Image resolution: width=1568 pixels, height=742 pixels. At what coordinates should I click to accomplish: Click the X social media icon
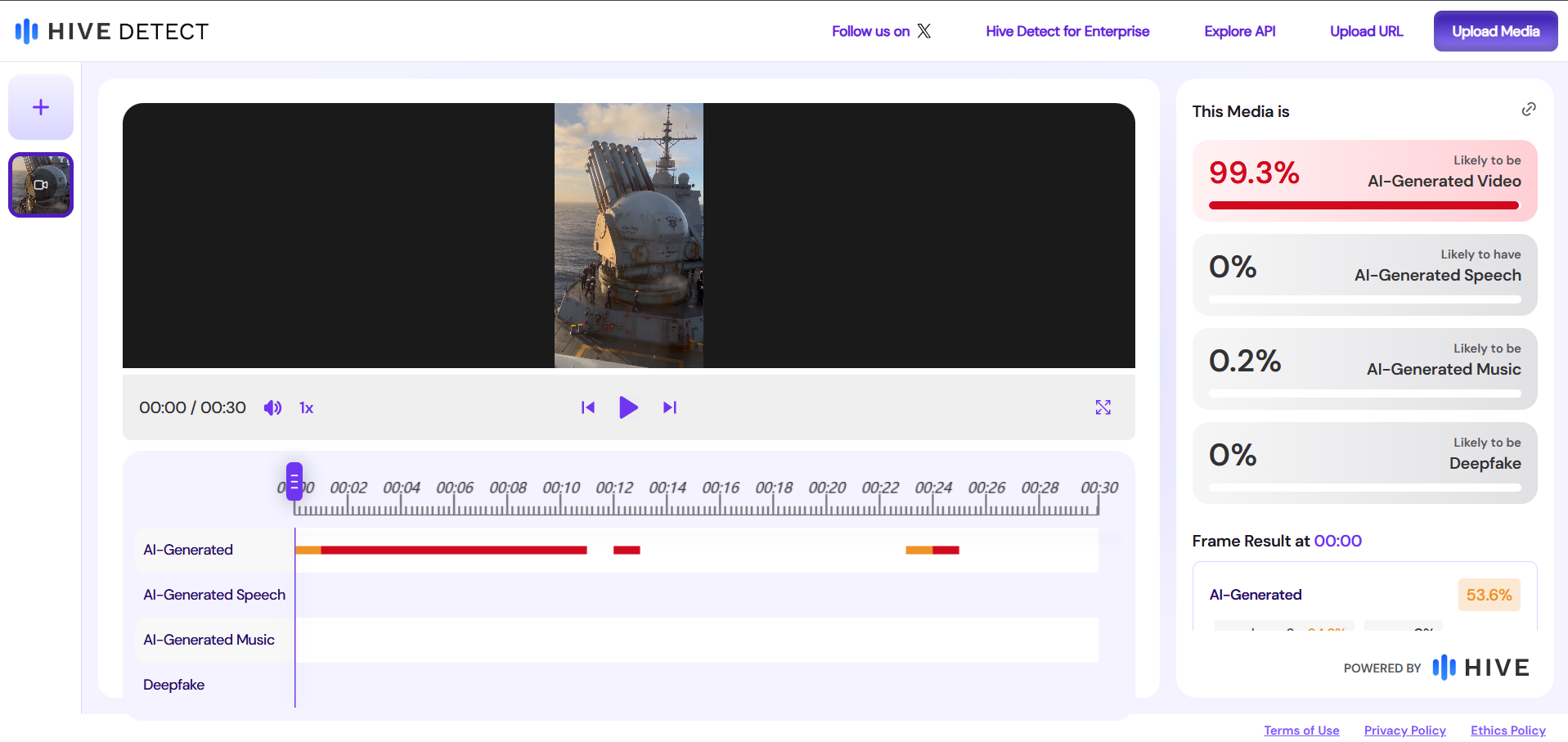pyautogui.click(x=923, y=31)
